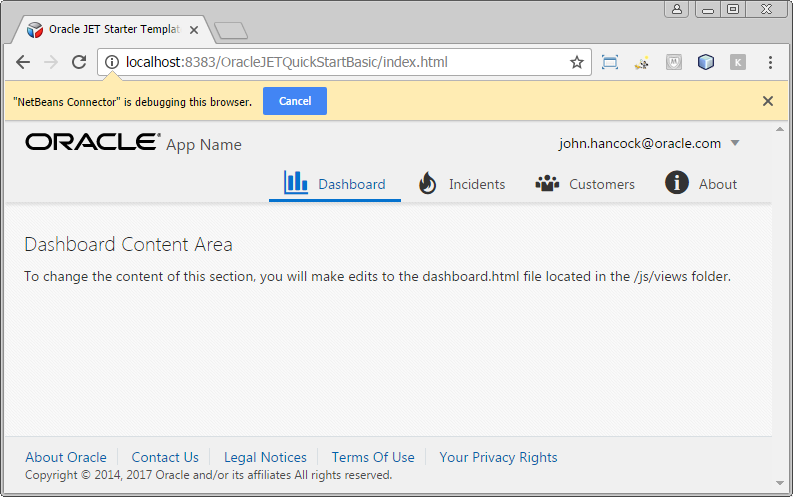Cancel NetBeans Connector debugging
Screen dimensions: 793x497
pyautogui.click(x=295, y=101)
